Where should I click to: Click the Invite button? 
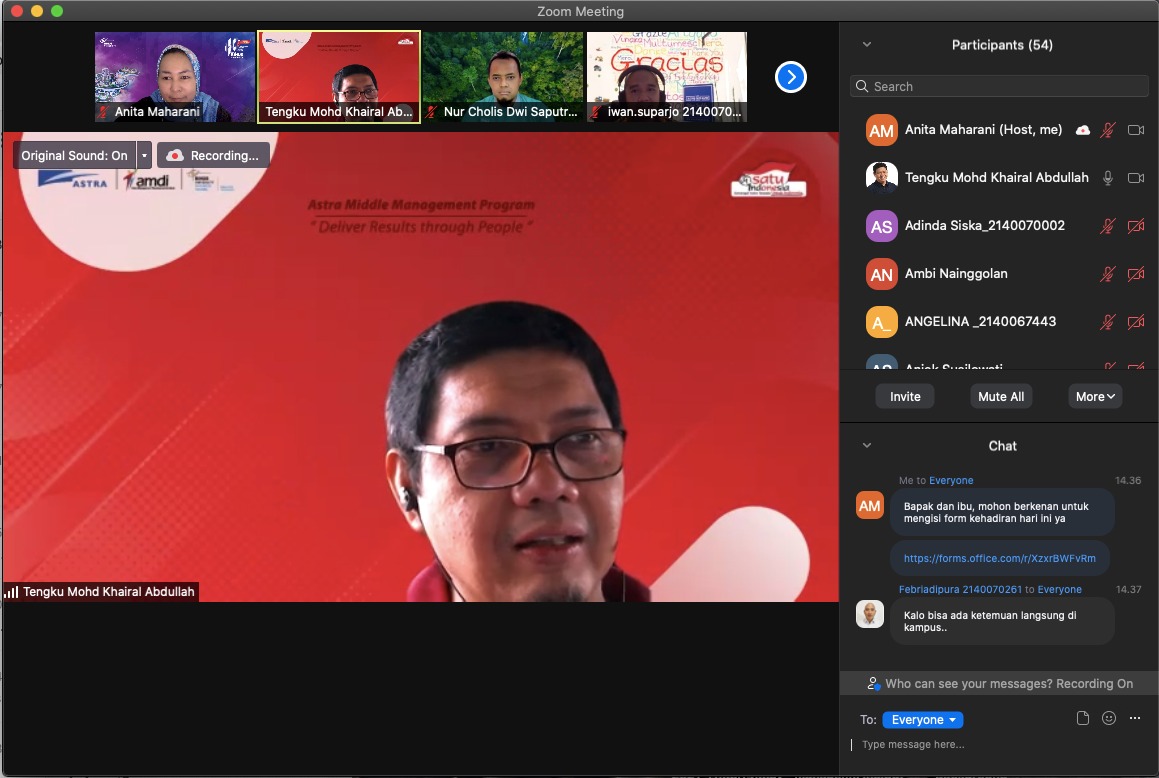tap(905, 396)
